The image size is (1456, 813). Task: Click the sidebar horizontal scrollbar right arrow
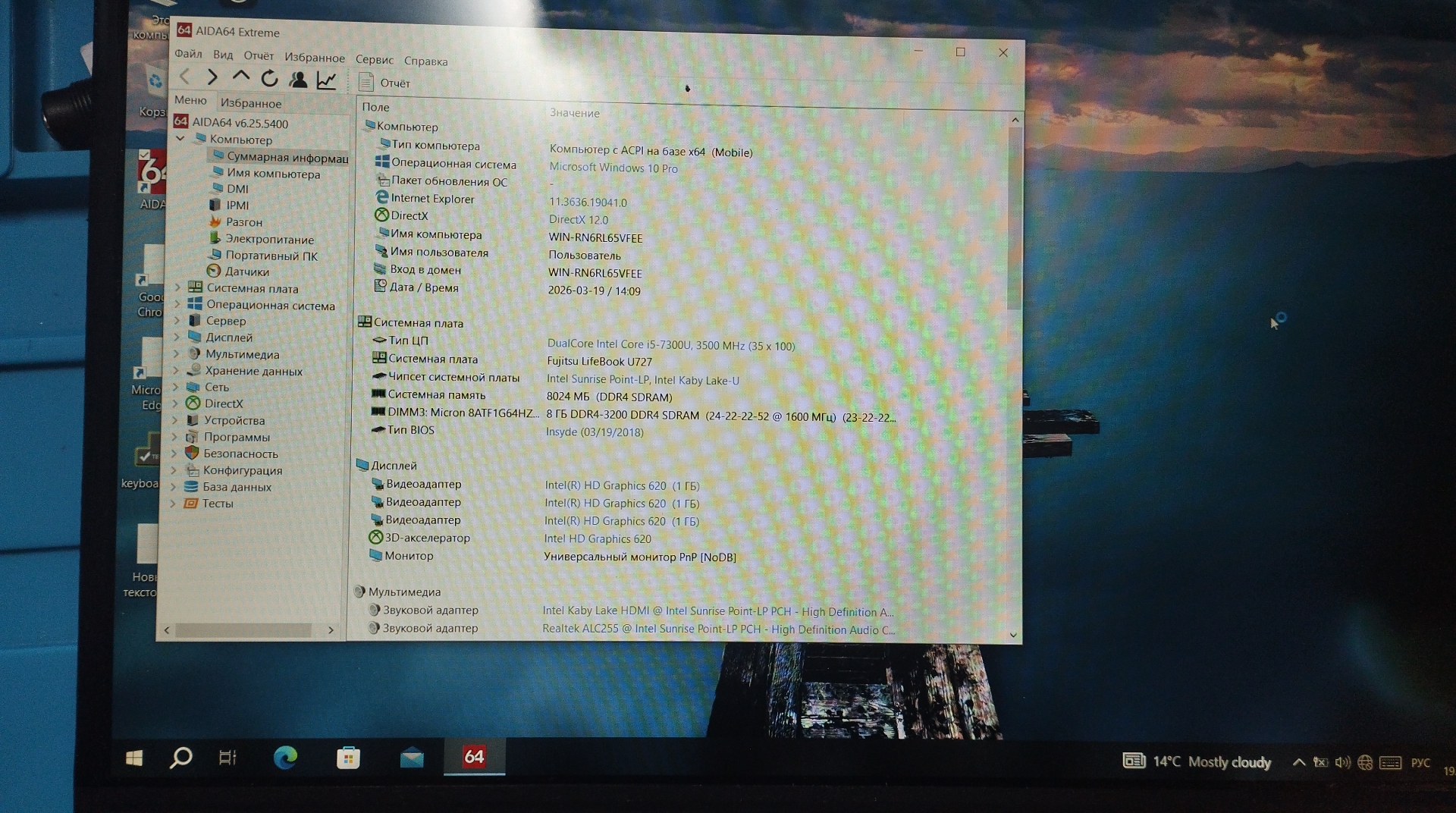(x=331, y=630)
